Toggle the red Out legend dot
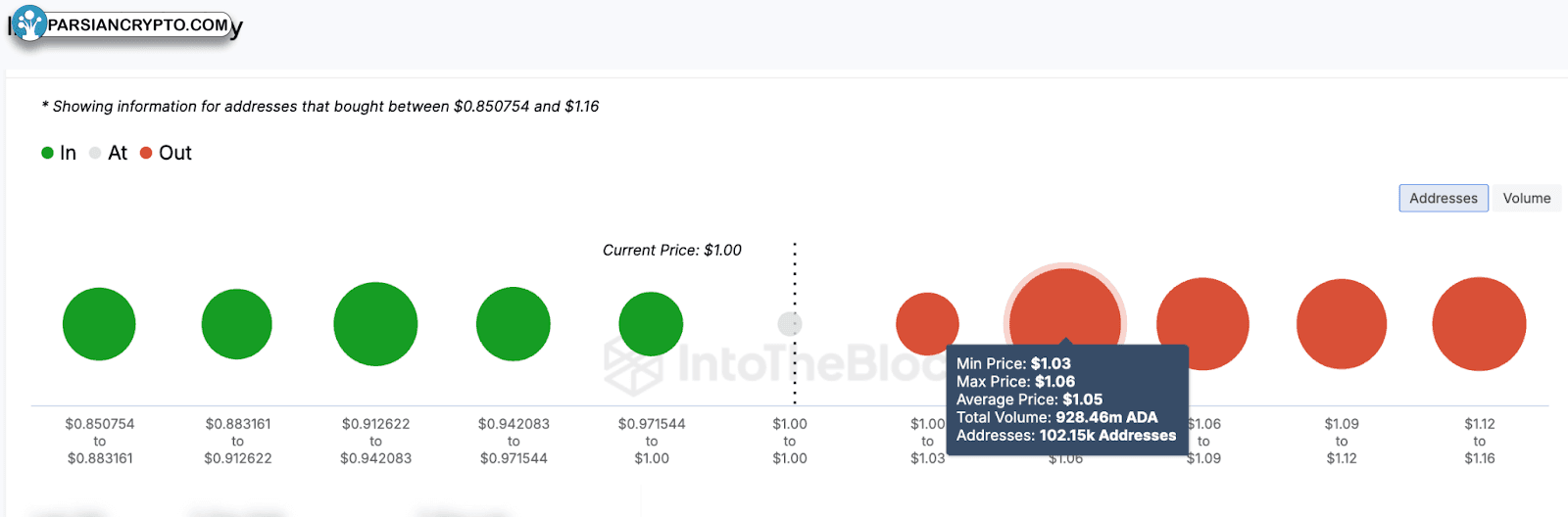This screenshot has width=1568, height=517. click(x=146, y=153)
